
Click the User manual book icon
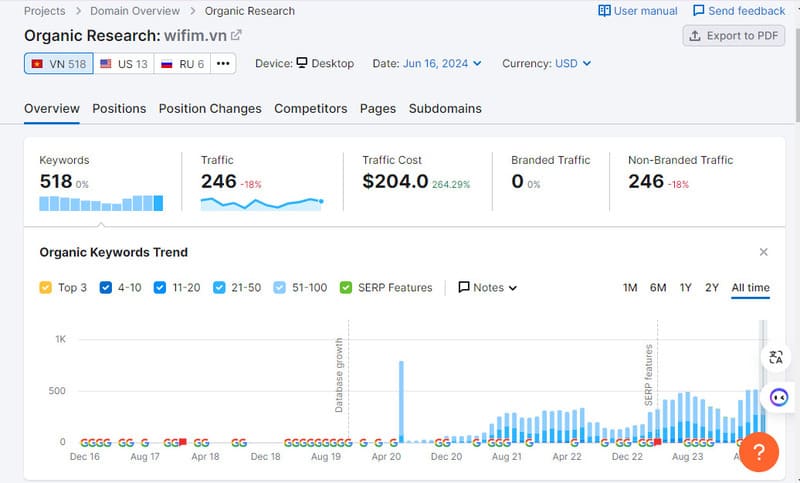604,11
